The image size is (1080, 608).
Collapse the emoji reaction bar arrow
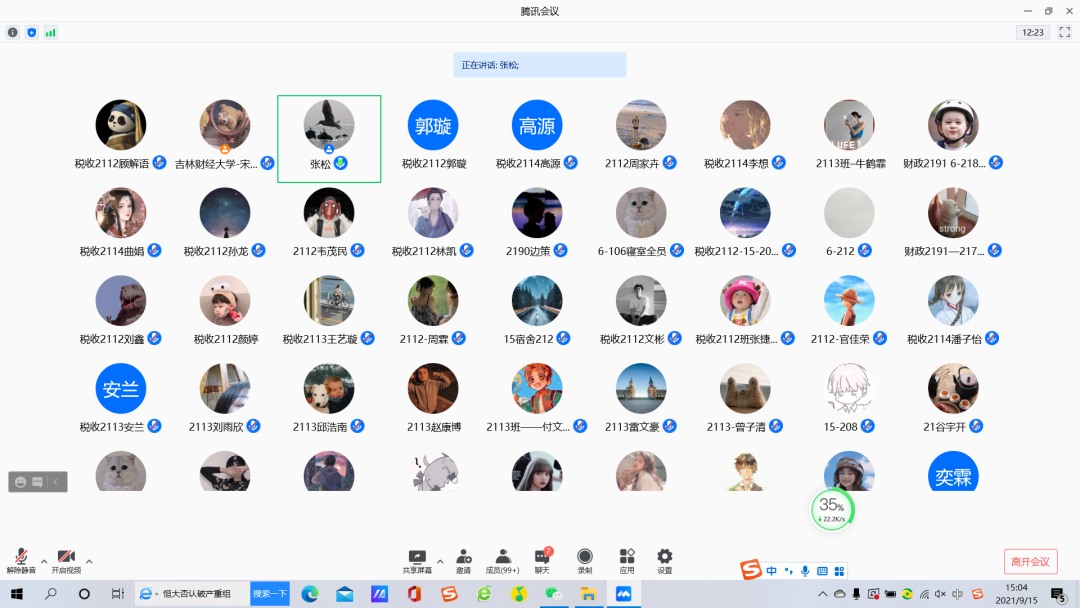point(57,482)
